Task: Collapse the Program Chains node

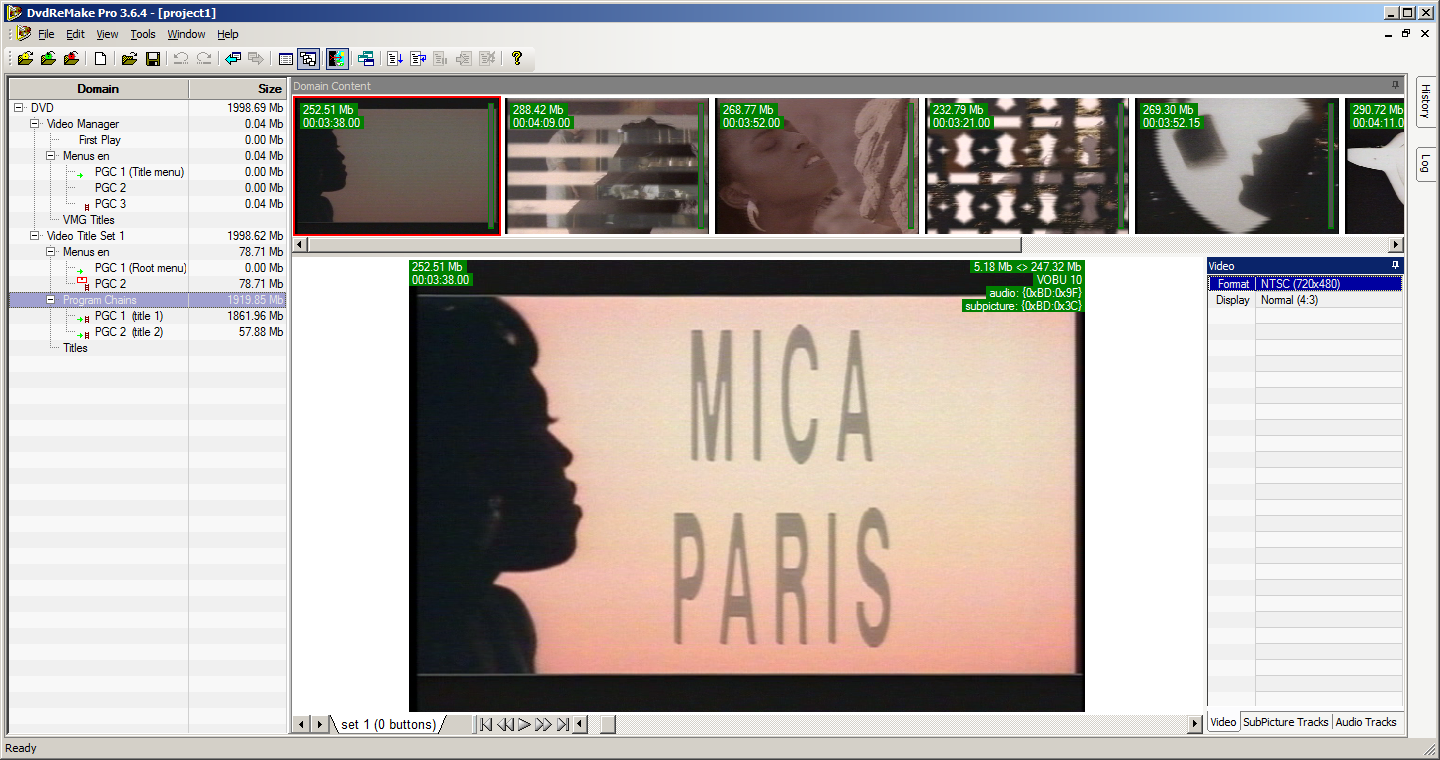Action: (51, 300)
